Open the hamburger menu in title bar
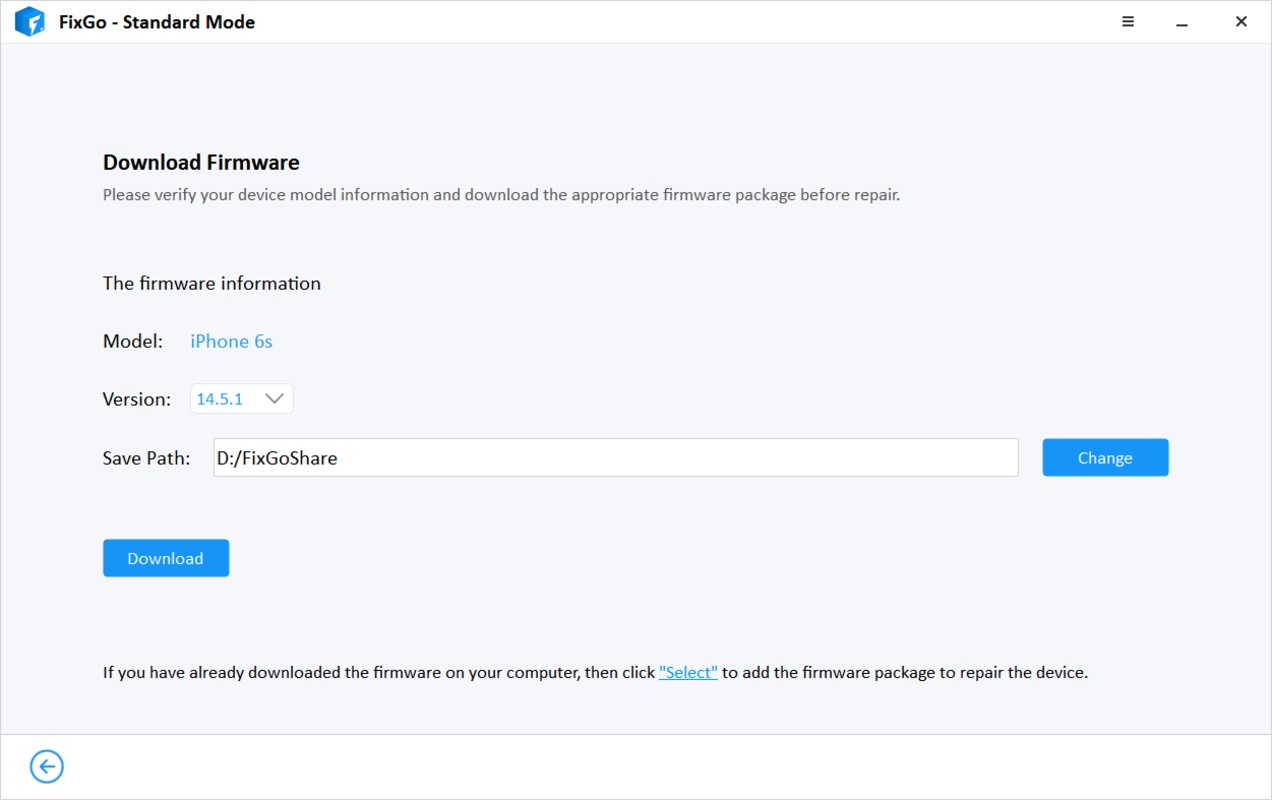The image size is (1272, 800). pos(1128,21)
